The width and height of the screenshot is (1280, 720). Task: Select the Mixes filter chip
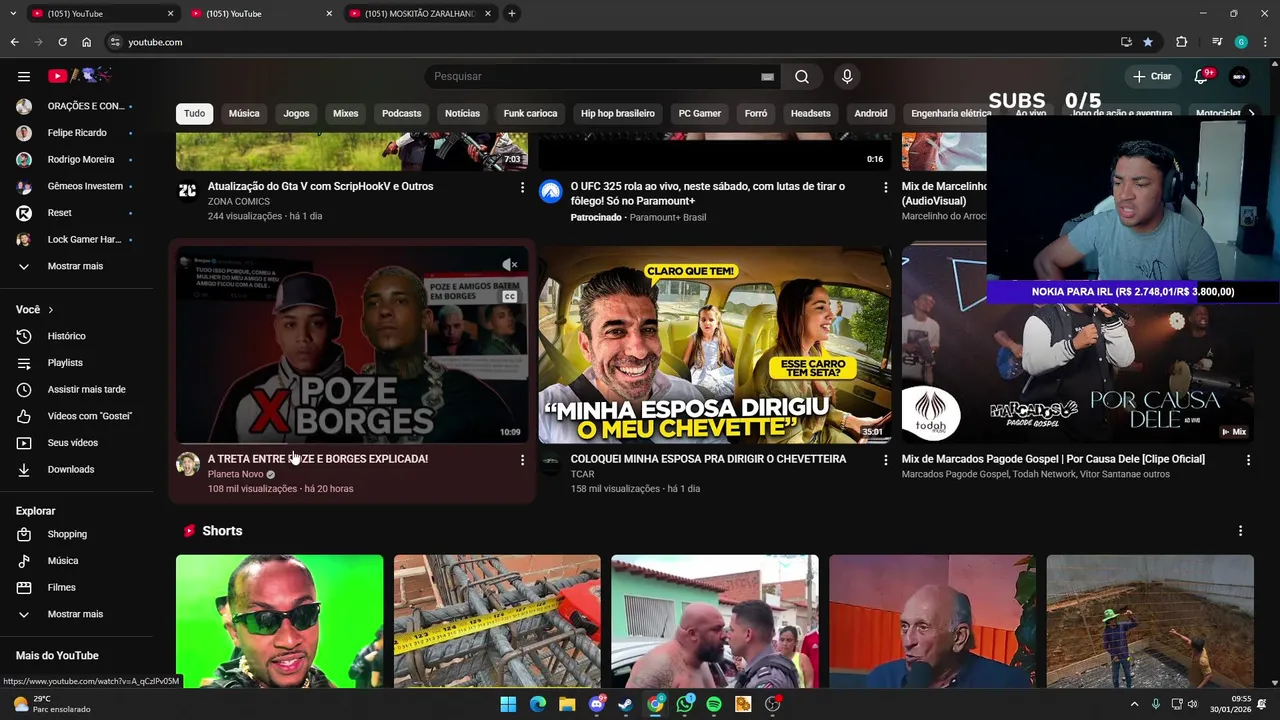pos(346,113)
